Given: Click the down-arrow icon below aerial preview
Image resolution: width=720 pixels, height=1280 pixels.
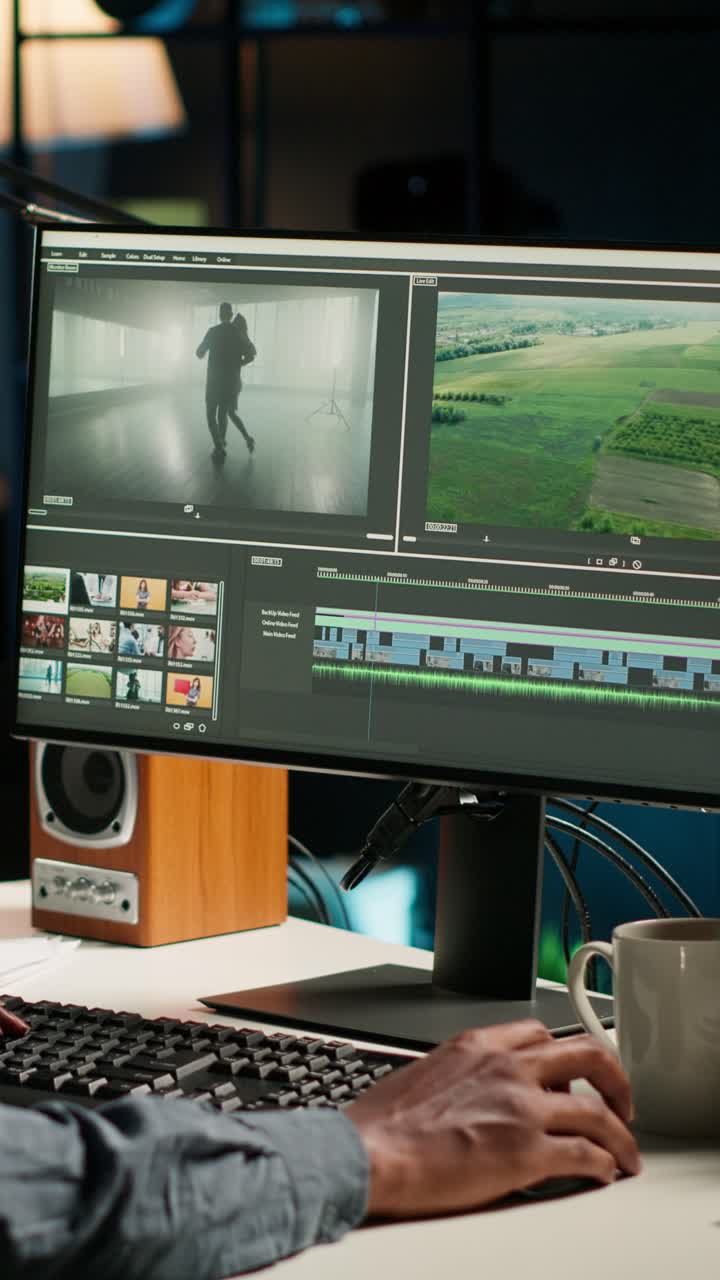Looking at the screenshot, I should coord(486,539).
